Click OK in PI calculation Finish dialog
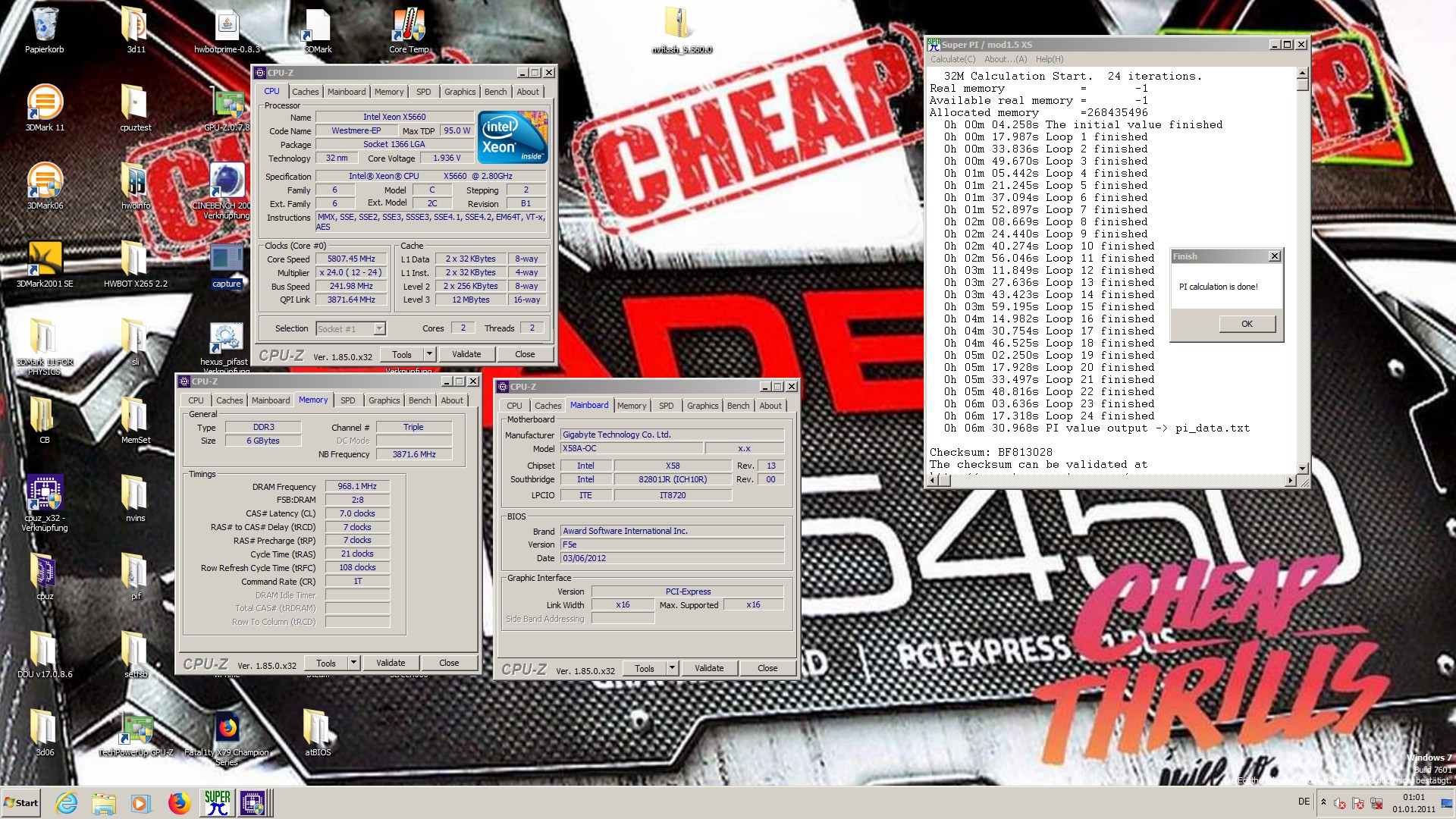The image size is (1456, 819). (x=1247, y=324)
